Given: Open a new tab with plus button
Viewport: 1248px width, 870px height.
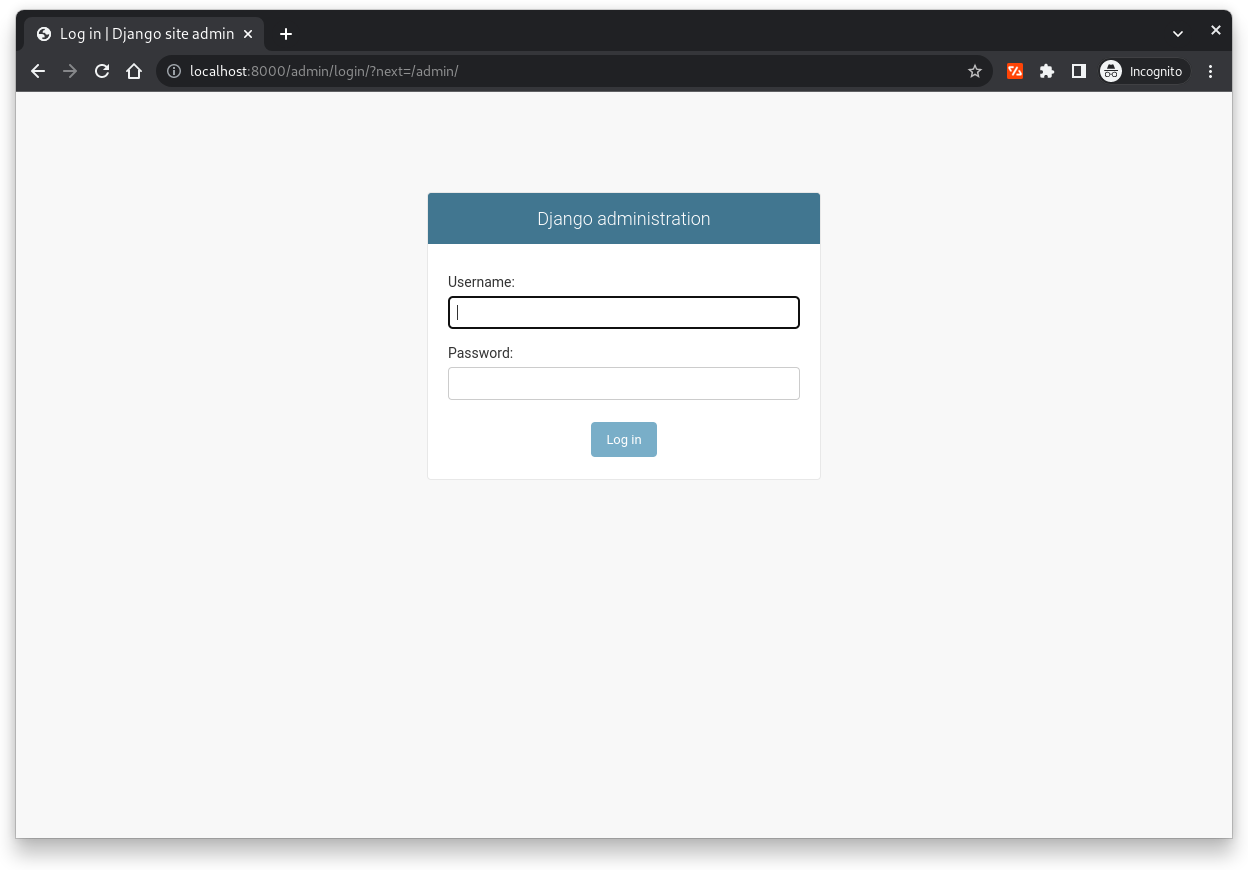Looking at the screenshot, I should (286, 34).
